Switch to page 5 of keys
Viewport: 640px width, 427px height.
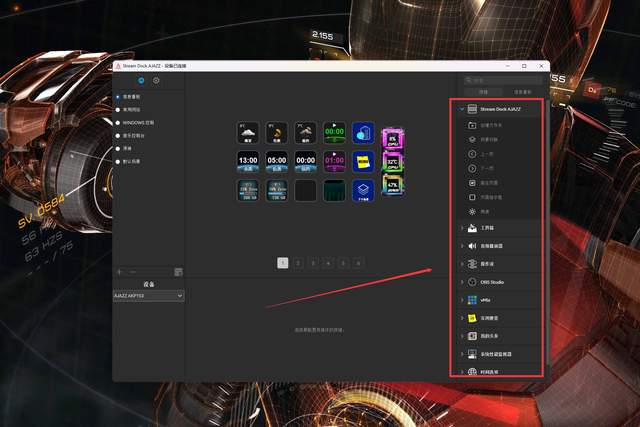343,263
